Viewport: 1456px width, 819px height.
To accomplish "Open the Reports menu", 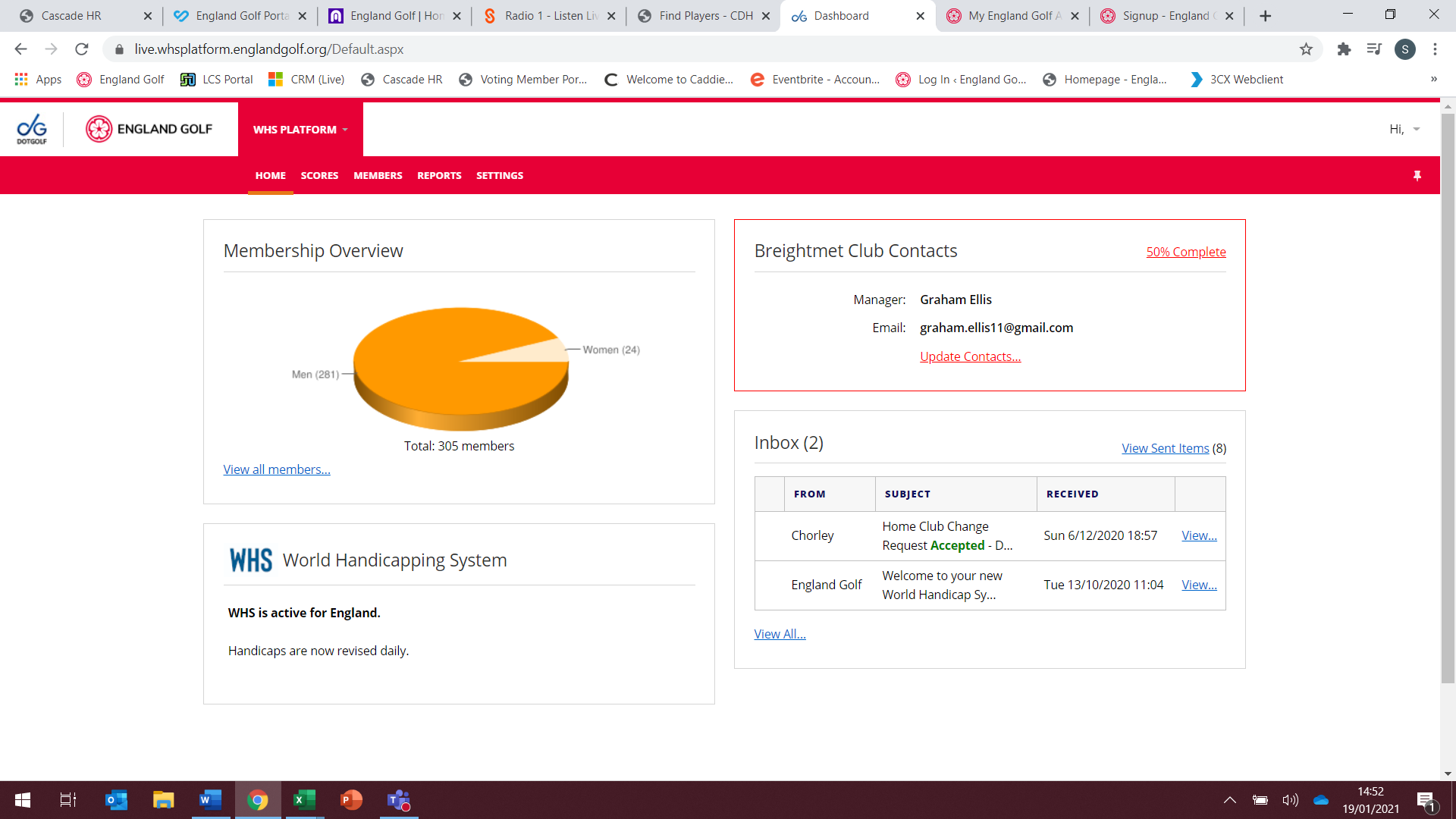I will 439,175.
